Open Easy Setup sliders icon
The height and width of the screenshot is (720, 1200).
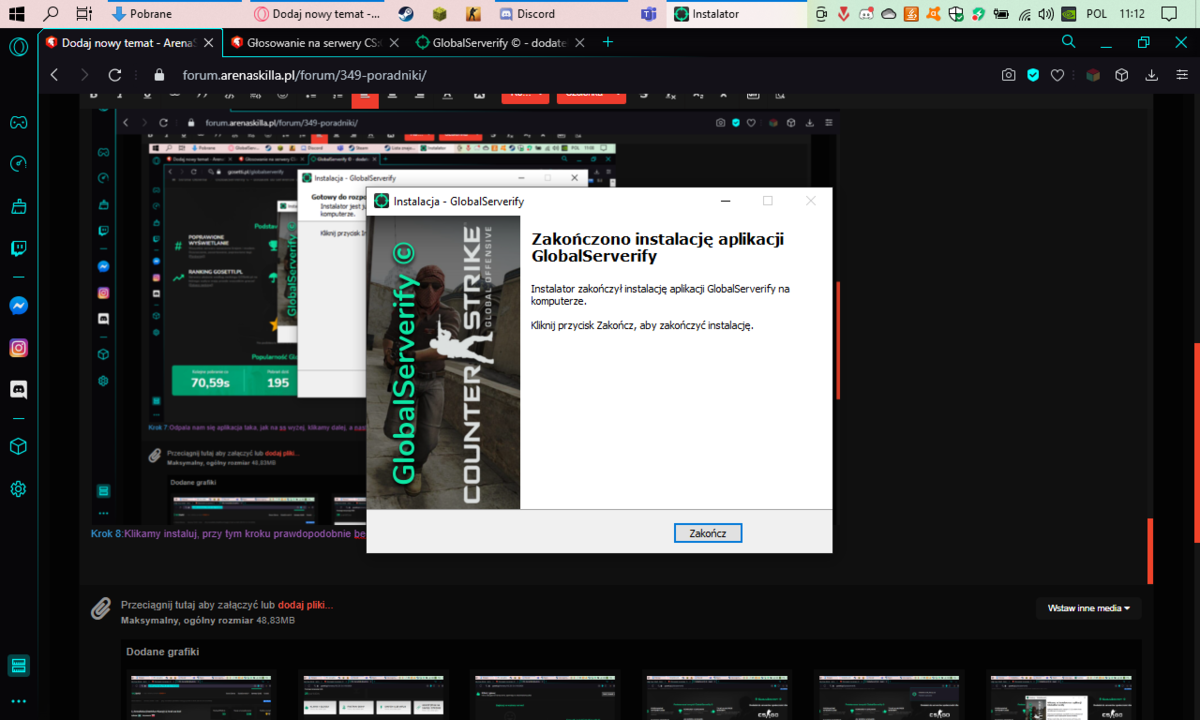pyautogui.click(x=1178, y=75)
